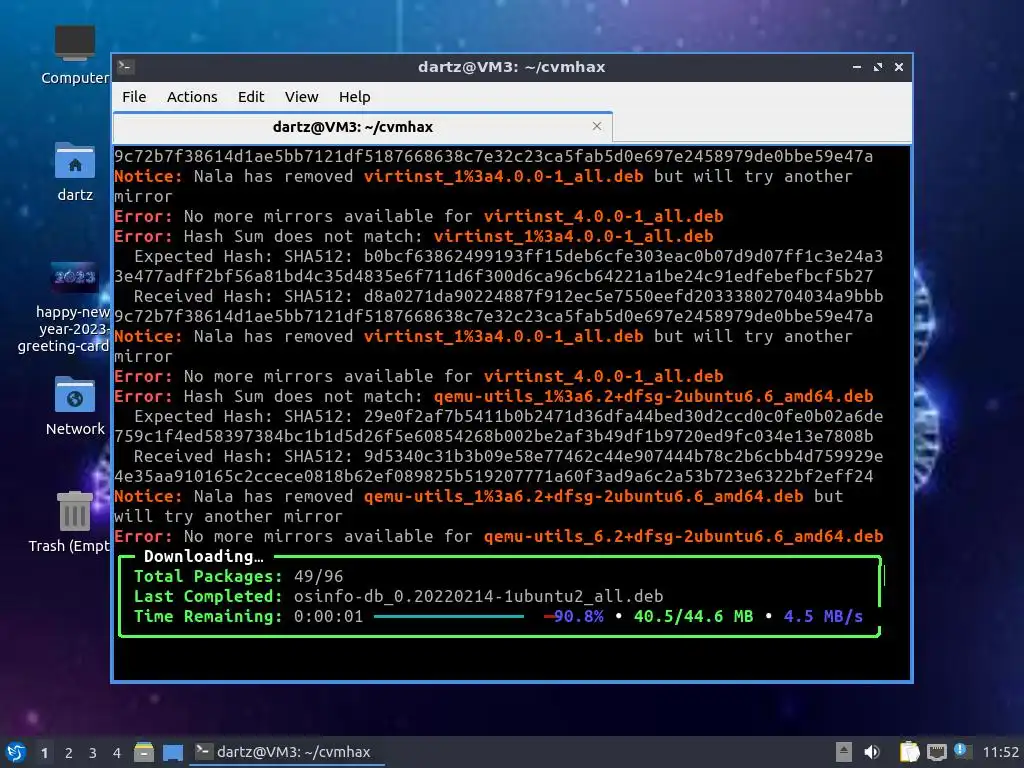The height and width of the screenshot is (768, 1024).
Task: Close the terminal window
Action: pyautogui.click(x=899, y=67)
